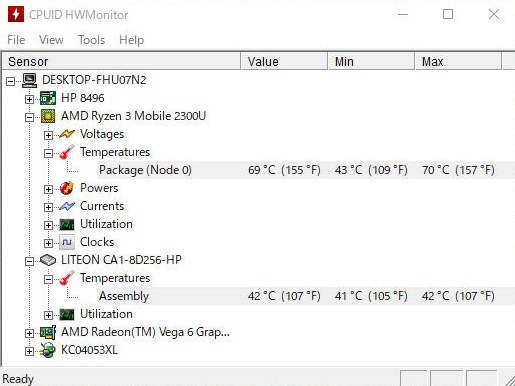Click the Max column header
This screenshot has width=515, height=386.
click(x=458, y=61)
